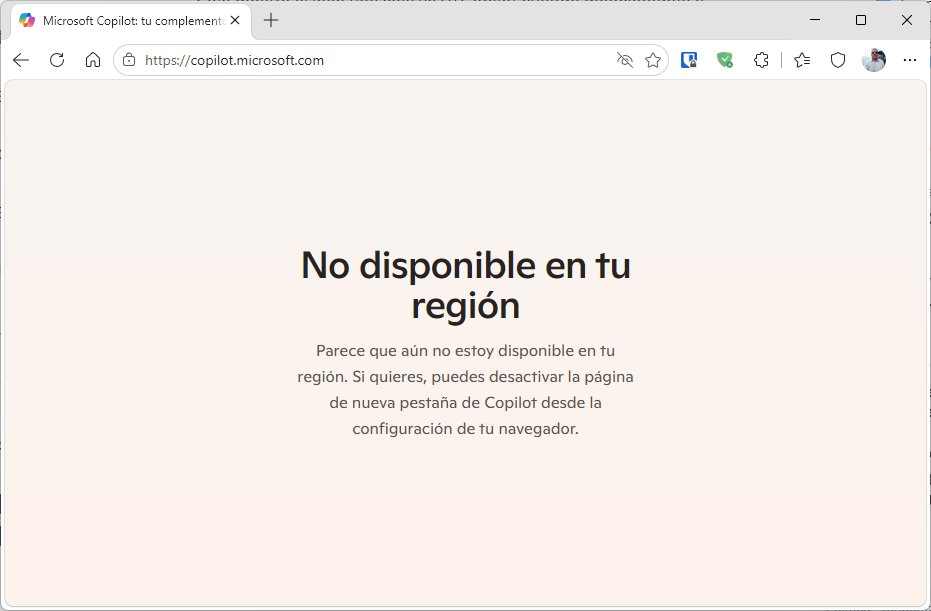Viewport: 931px width, 611px height.
Task: Open the Extensions puzzle menu
Action: pos(761,60)
